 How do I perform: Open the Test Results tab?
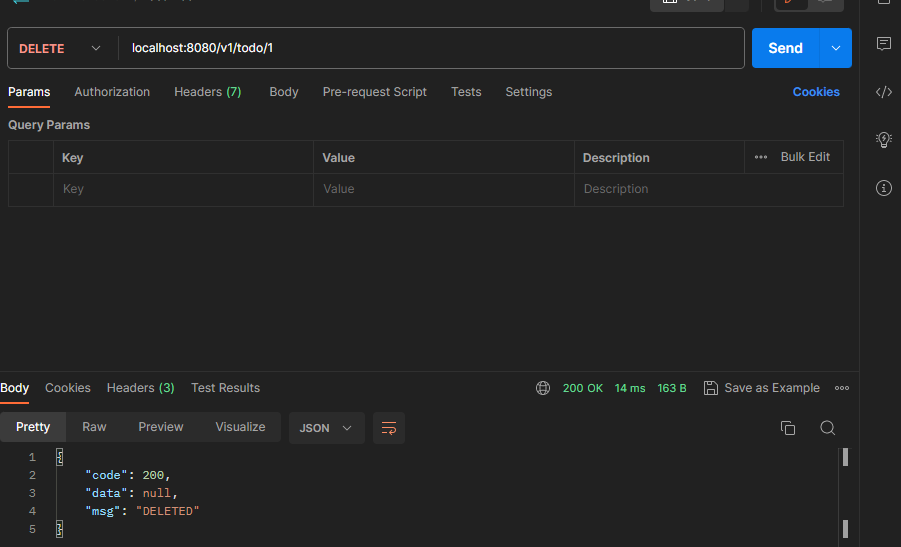pos(225,388)
